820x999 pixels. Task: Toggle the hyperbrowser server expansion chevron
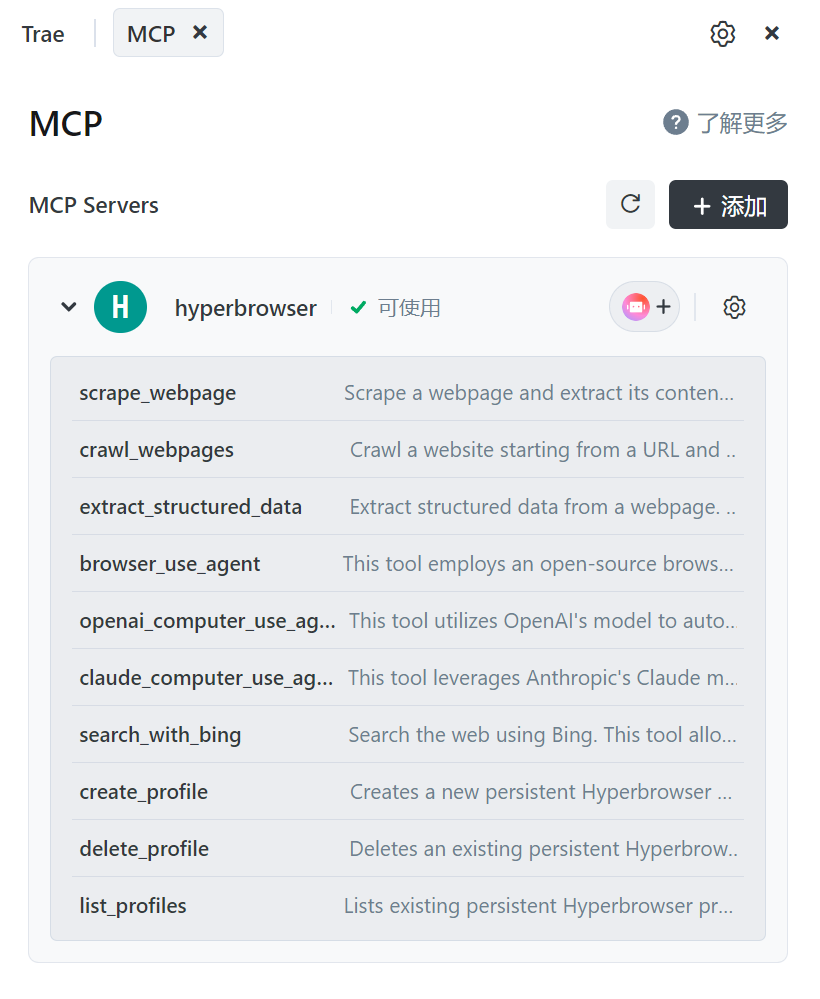point(68,307)
